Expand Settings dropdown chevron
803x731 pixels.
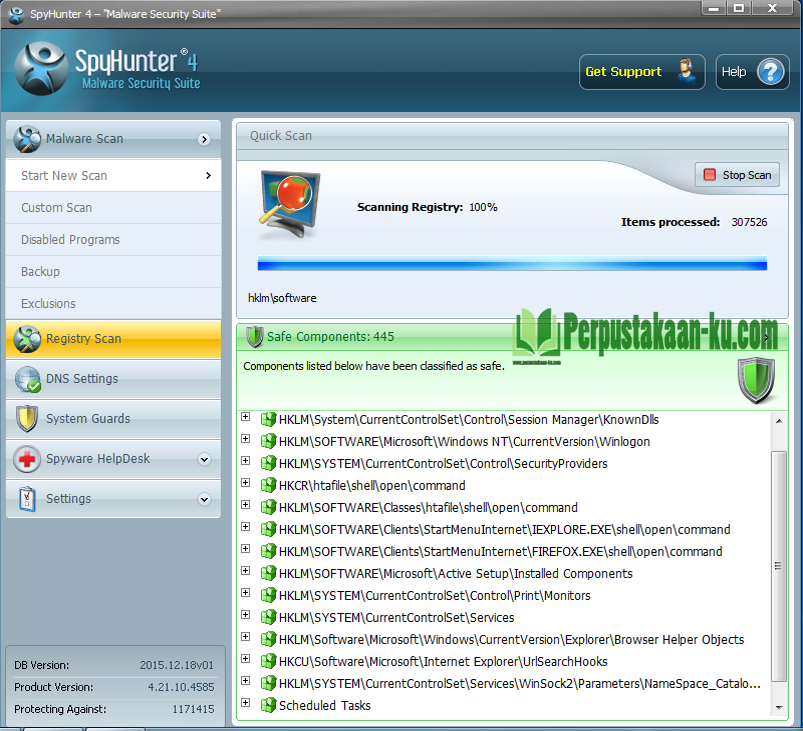coord(204,499)
